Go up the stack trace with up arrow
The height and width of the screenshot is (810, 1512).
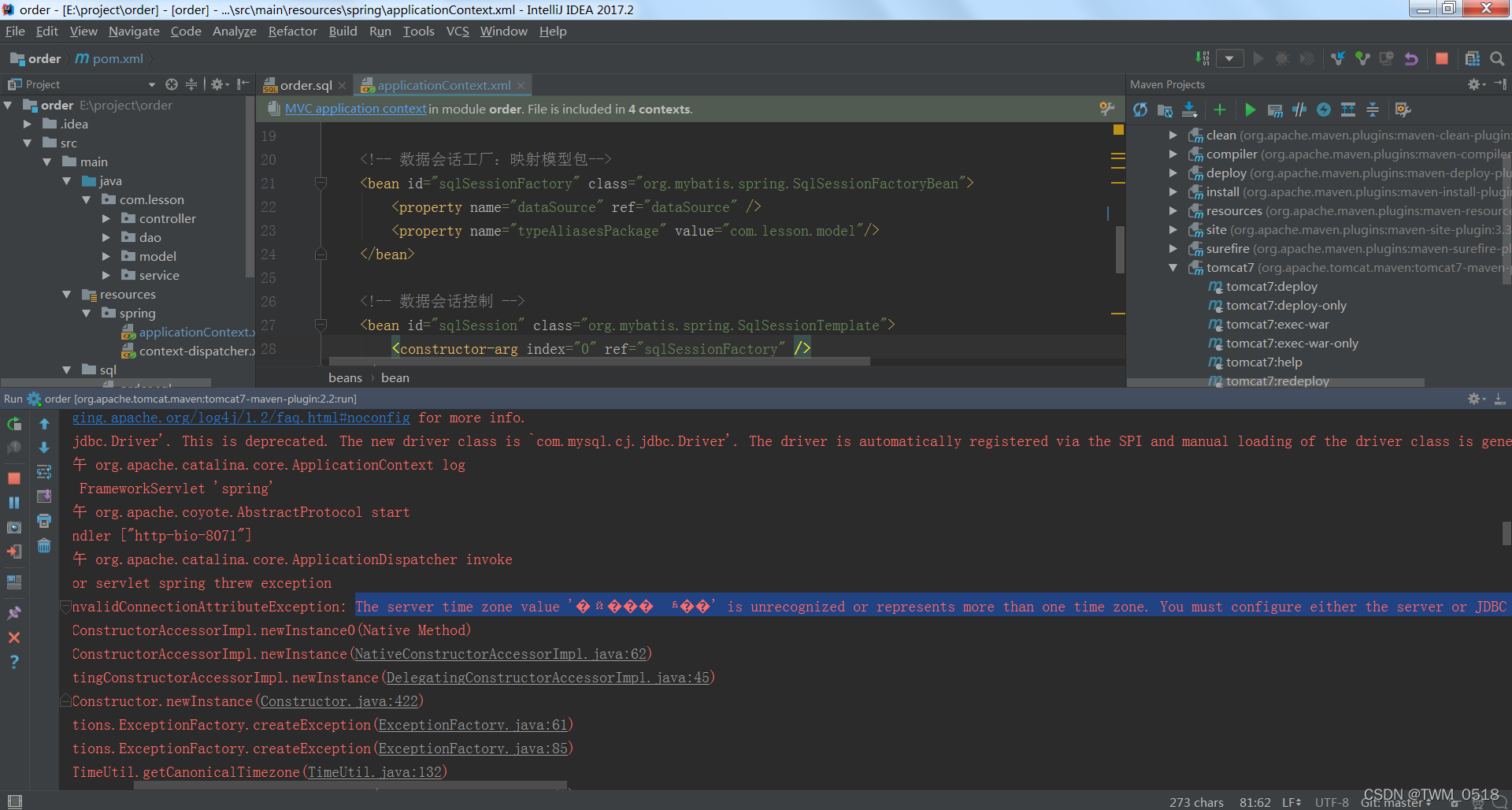point(44,424)
